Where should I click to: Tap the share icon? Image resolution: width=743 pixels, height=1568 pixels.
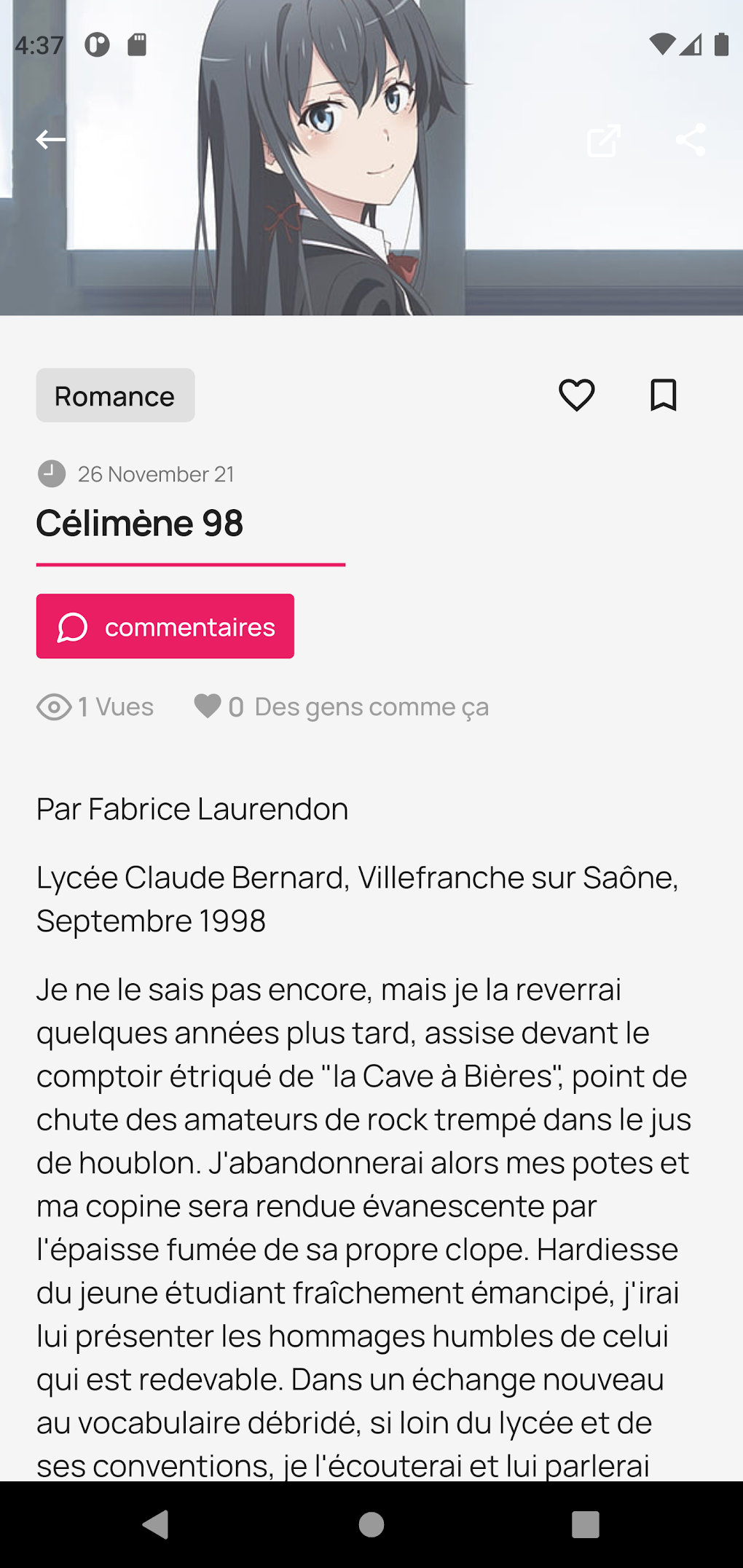tap(690, 139)
